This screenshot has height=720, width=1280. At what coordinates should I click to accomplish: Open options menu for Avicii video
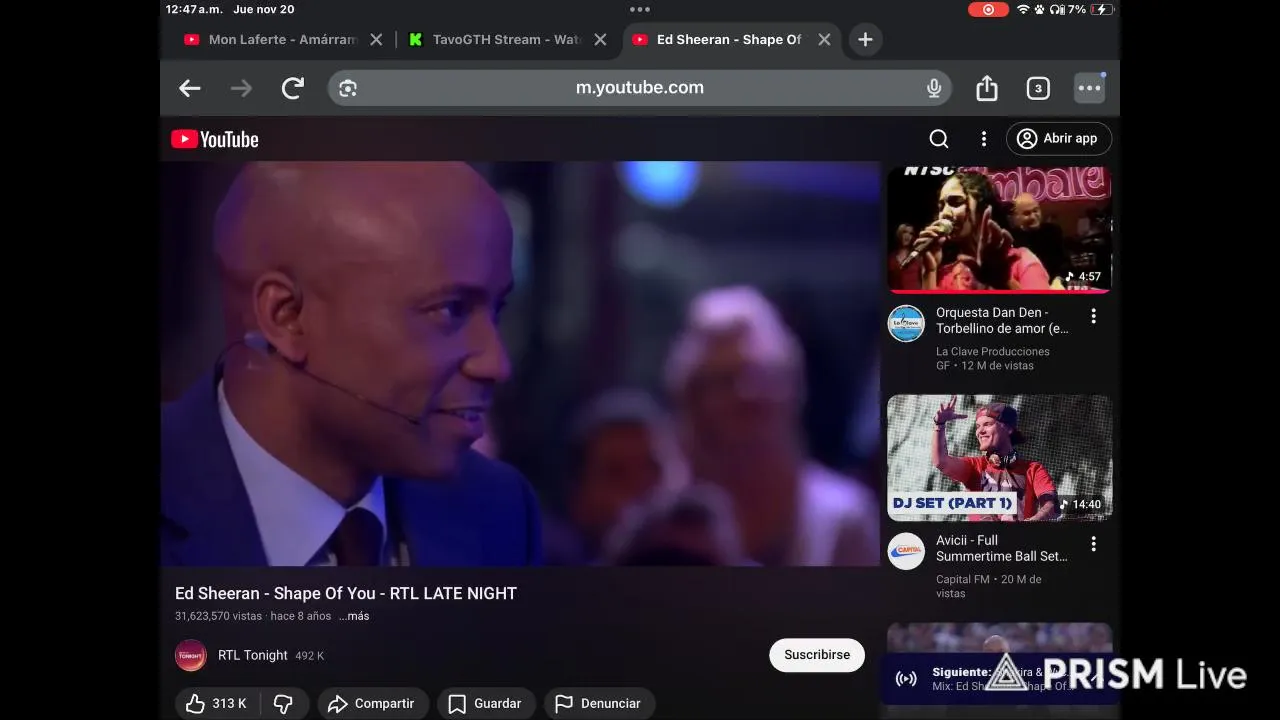coord(1093,544)
